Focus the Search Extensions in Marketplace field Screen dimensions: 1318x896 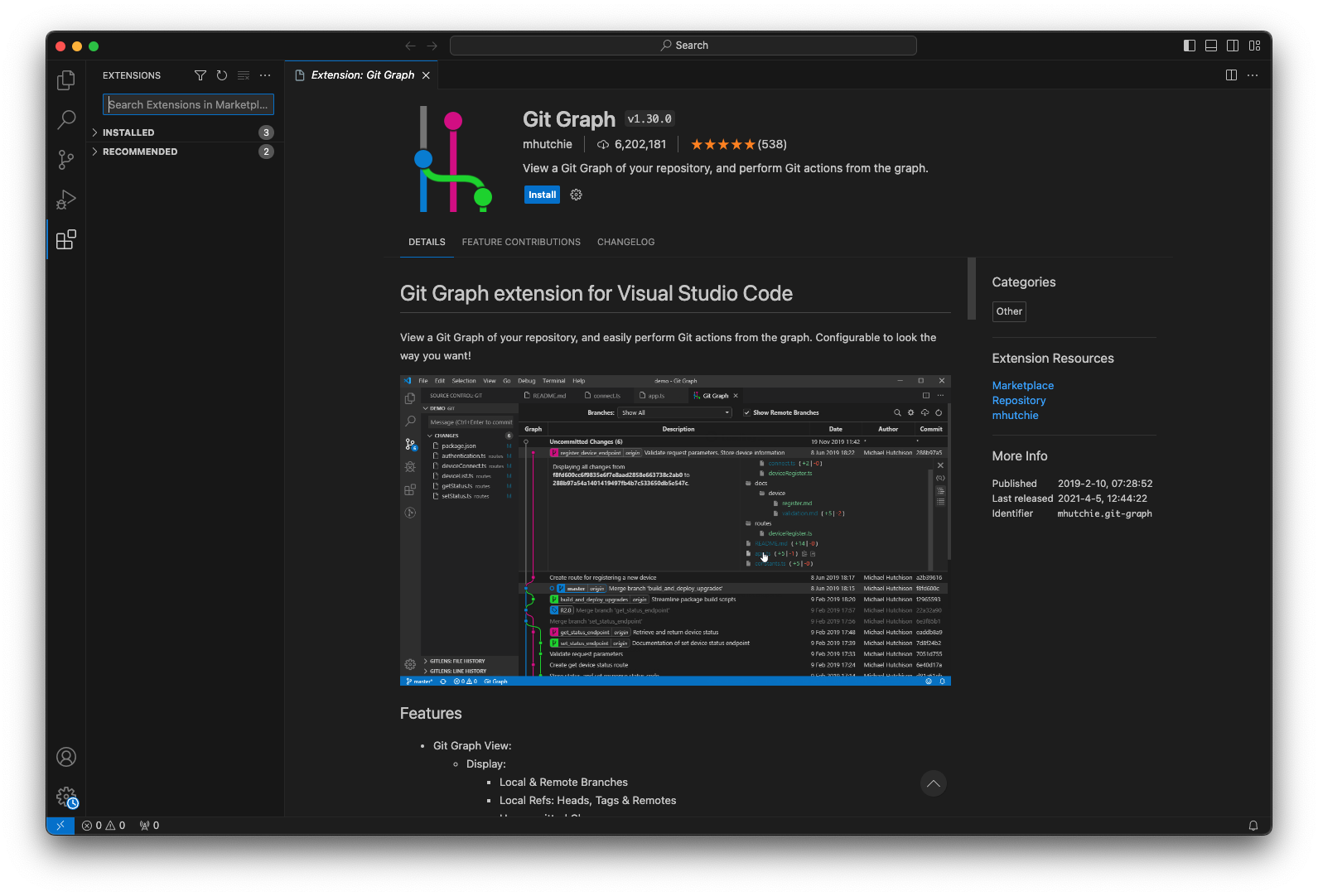[x=188, y=104]
